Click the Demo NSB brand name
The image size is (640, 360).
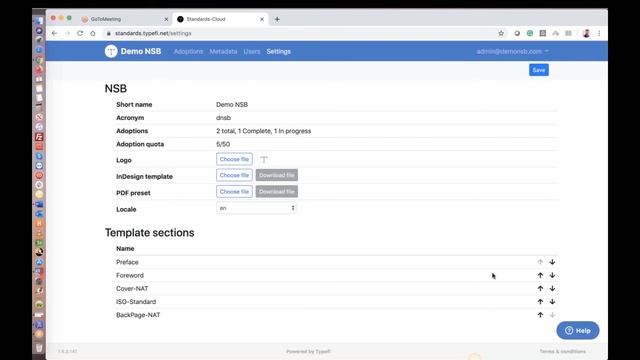tap(141, 51)
